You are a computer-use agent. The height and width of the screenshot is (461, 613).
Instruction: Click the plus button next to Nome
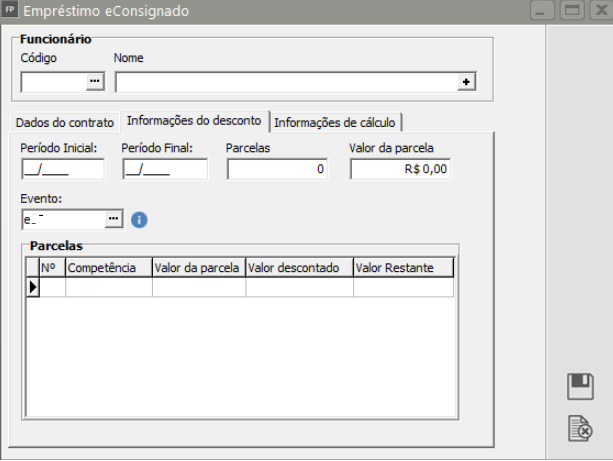coord(465,82)
